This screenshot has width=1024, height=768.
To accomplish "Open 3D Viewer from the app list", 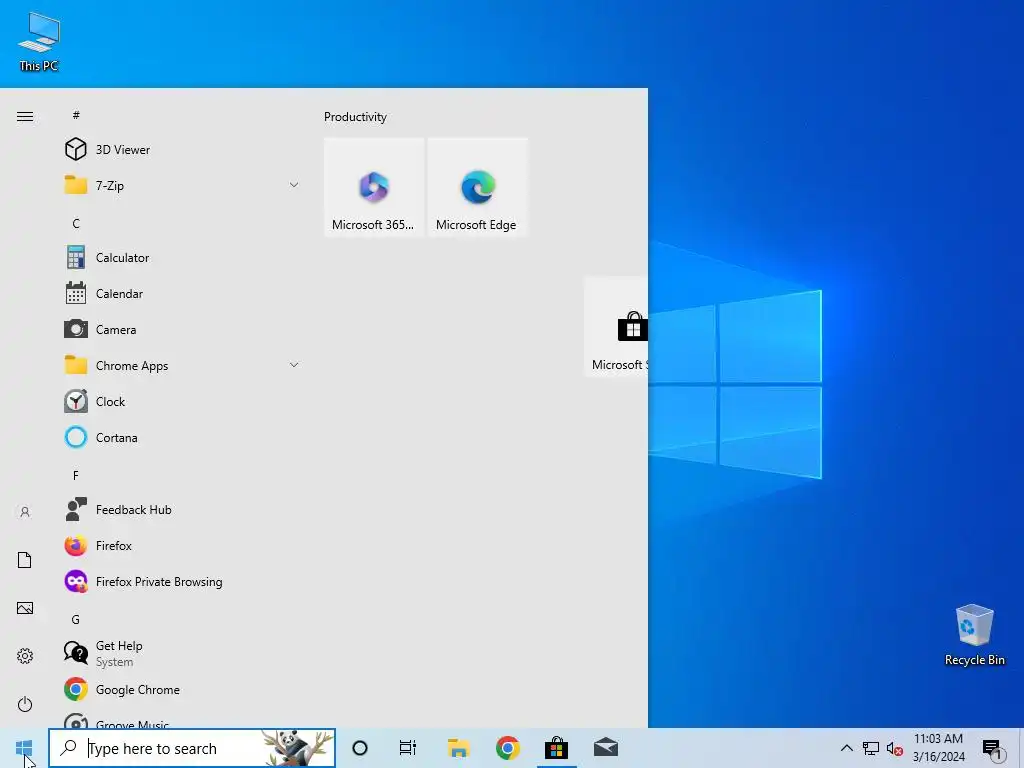I will (182, 150).
